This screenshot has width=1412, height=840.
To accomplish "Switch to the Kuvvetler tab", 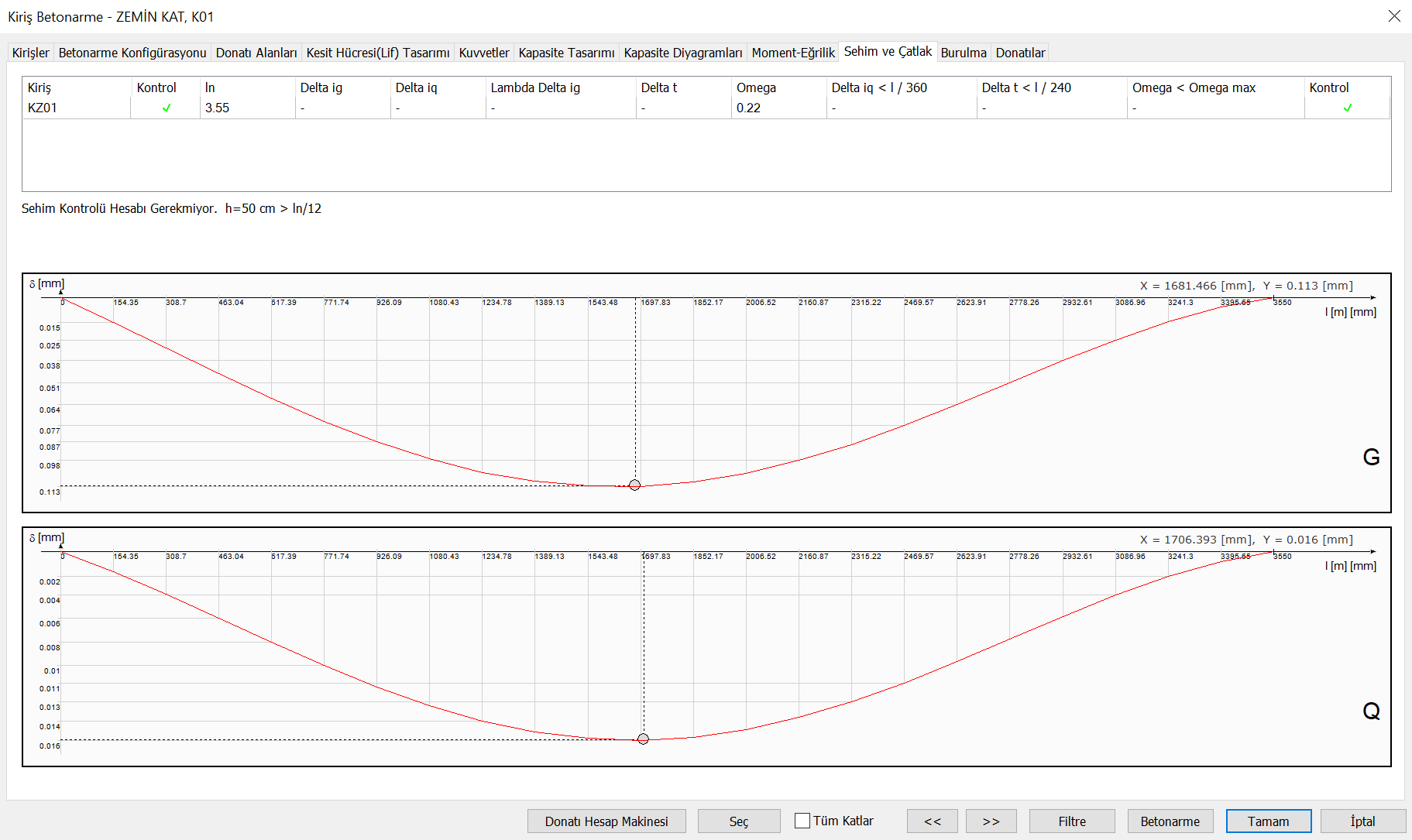I will (x=484, y=53).
